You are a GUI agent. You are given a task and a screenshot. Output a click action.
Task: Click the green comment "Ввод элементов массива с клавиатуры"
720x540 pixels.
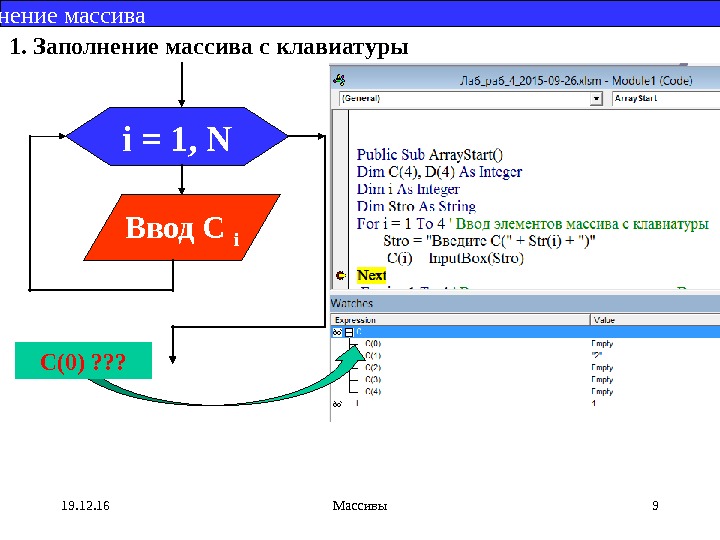pyautogui.click(x=582, y=224)
